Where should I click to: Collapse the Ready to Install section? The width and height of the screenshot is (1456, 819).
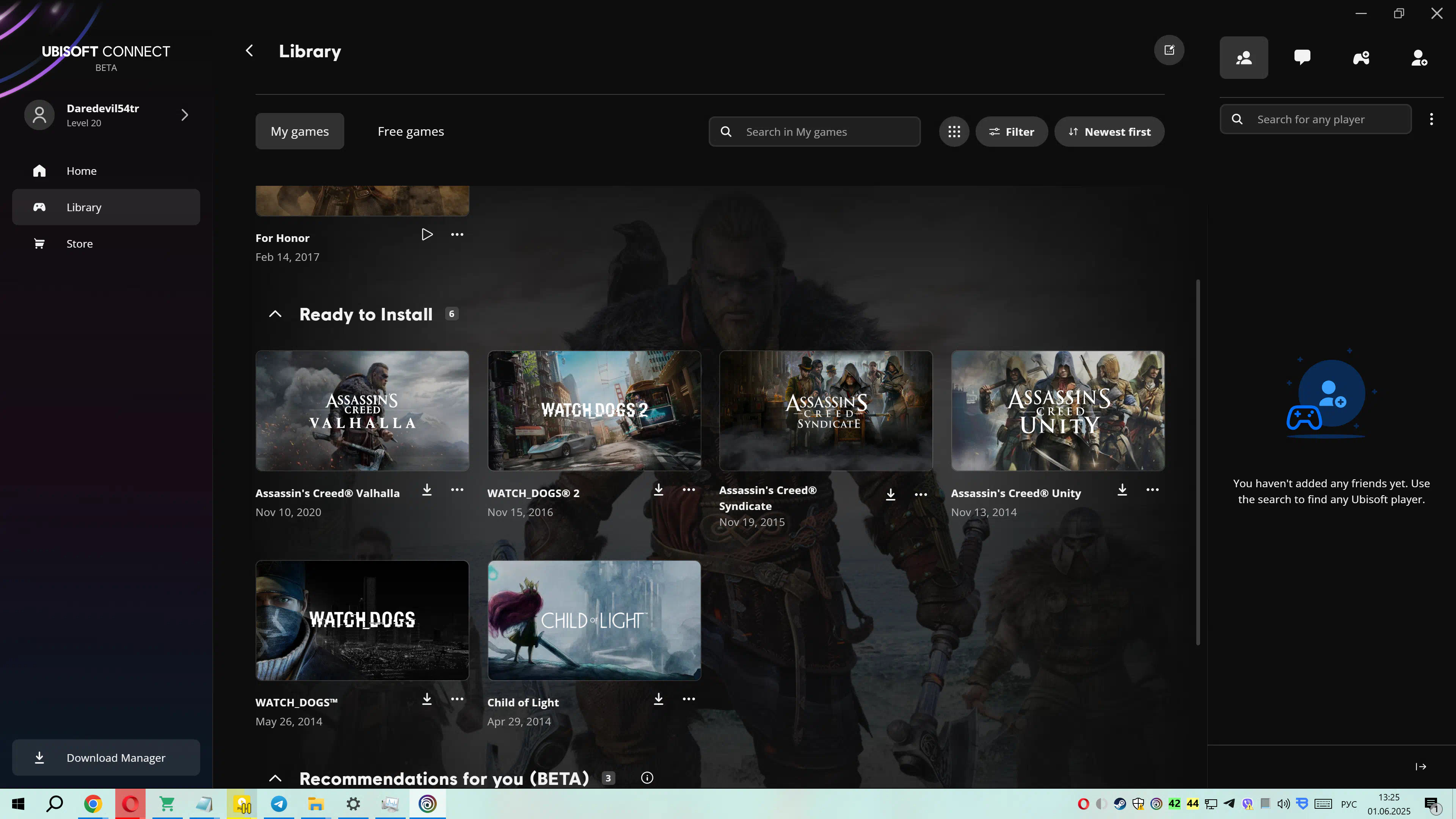tap(275, 314)
